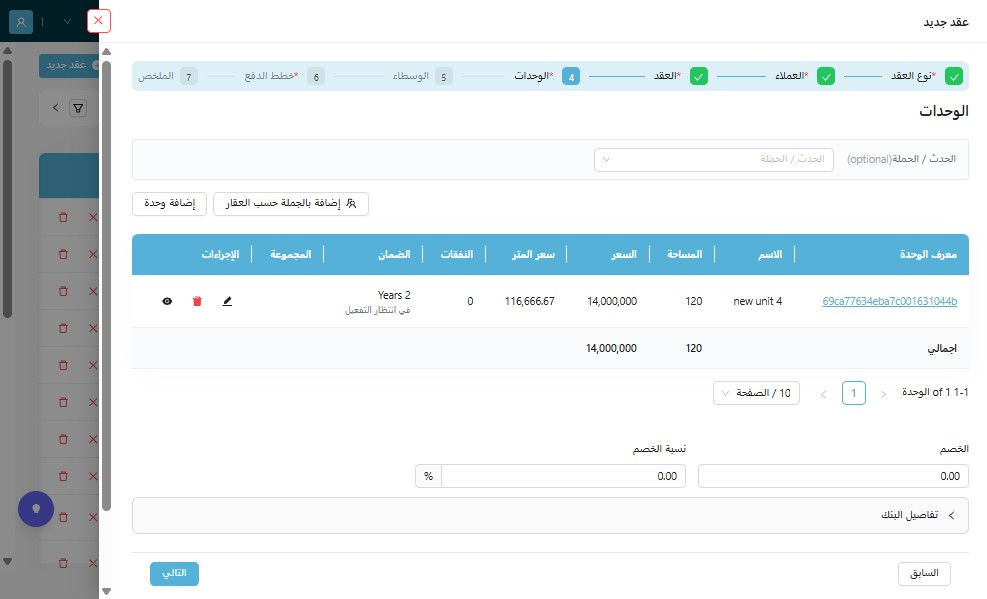Open the unit link 69ca77634eba7c001631044b
This screenshot has height=599, width=987.
tap(889, 301)
